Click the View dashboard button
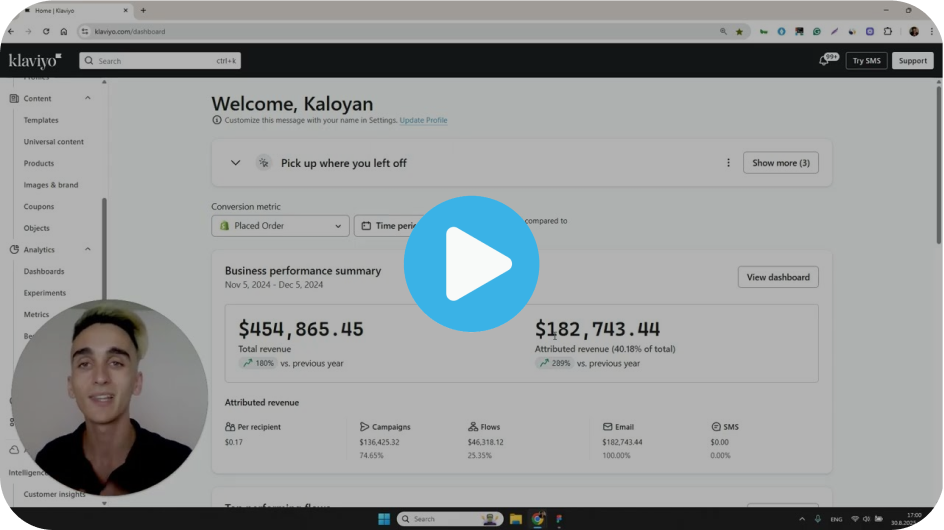Screen dimensions: 944x530 [x=778, y=277]
